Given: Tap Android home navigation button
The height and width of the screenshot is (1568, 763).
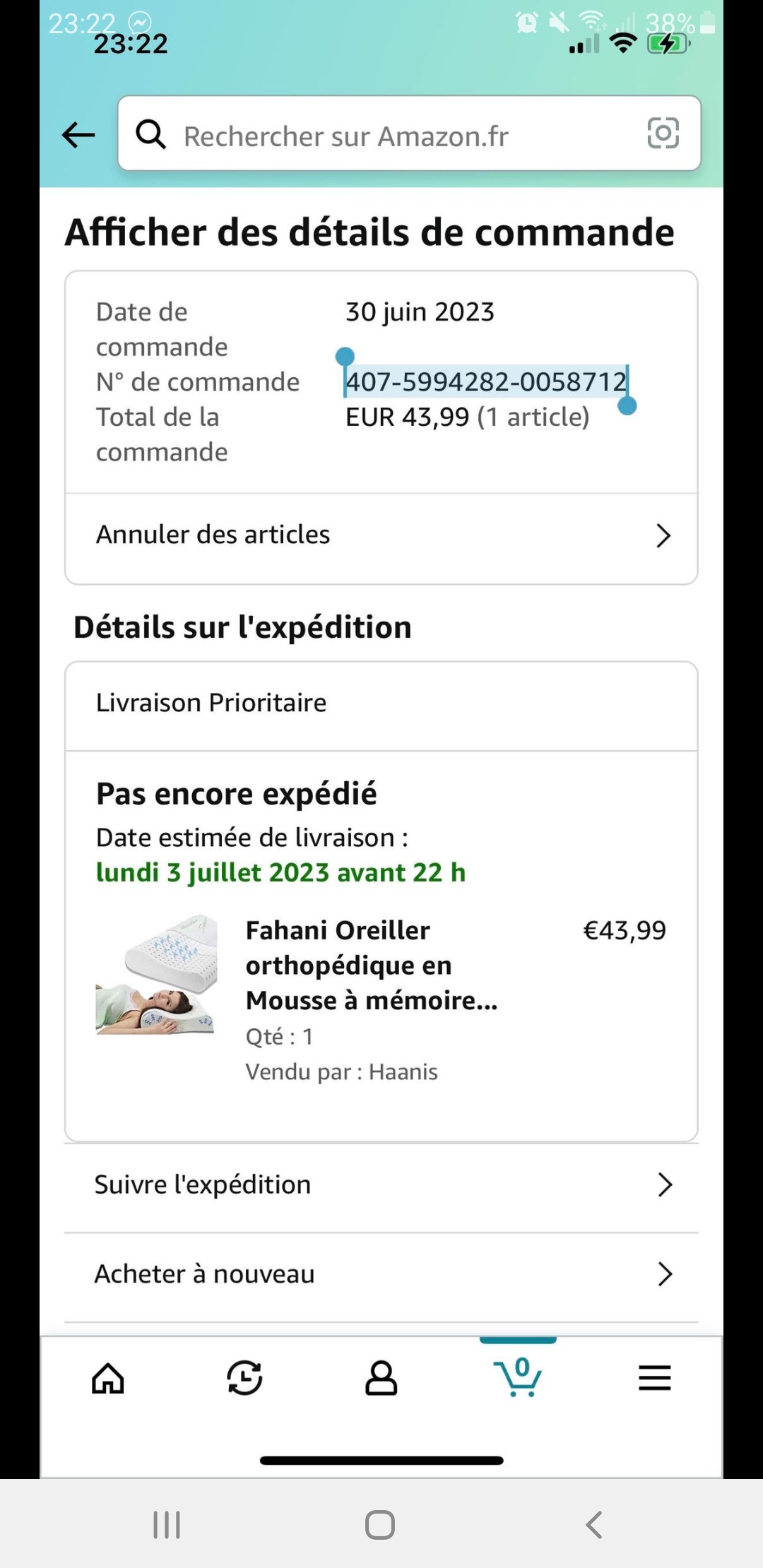Looking at the screenshot, I should (x=380, y=1525).
